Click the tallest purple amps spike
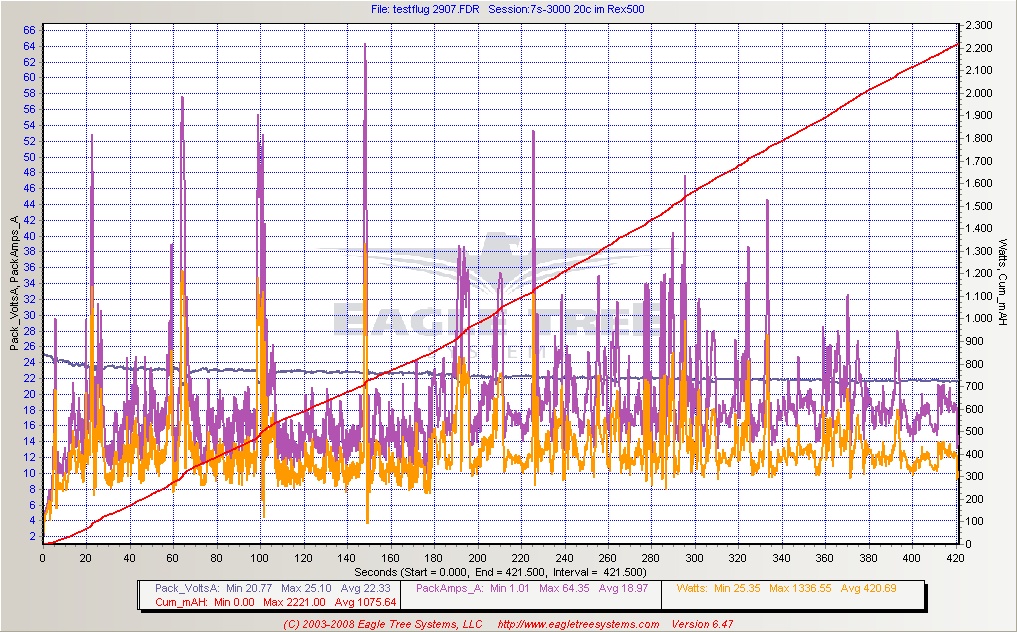This screenshot has height=632, width=1017. [365, 46]
